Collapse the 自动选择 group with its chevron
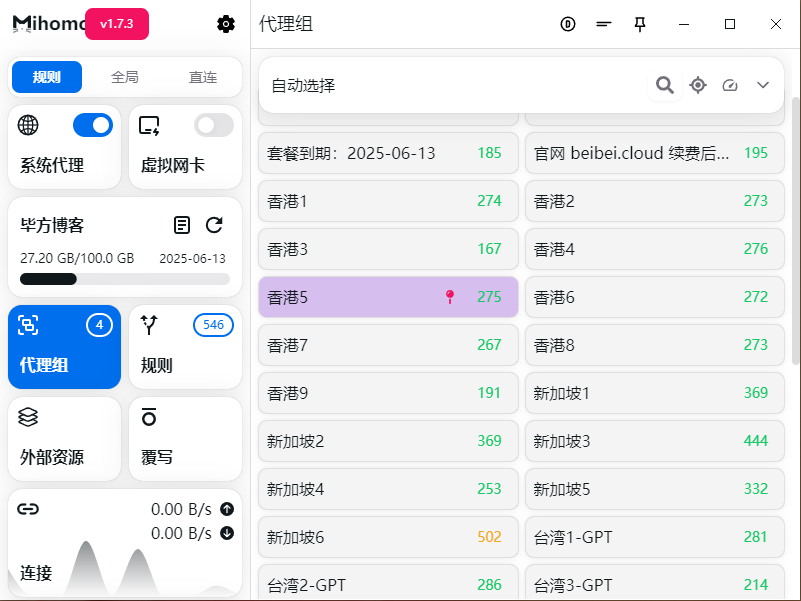 pos(762,85)
